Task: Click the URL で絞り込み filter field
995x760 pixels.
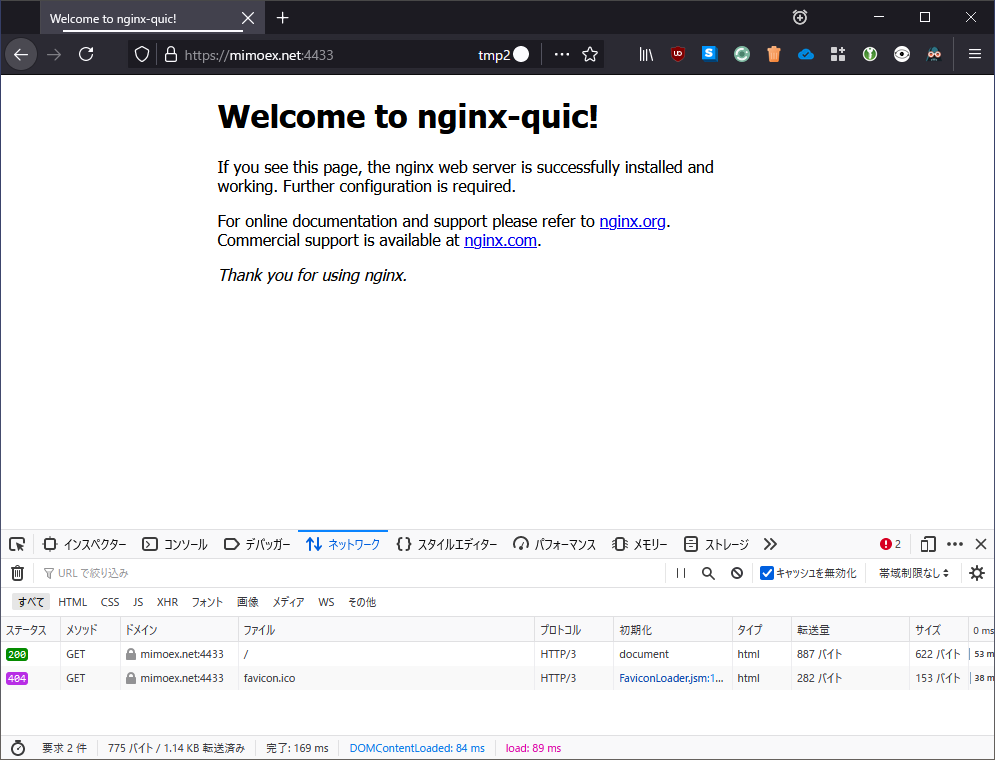Action: point(90,573)
